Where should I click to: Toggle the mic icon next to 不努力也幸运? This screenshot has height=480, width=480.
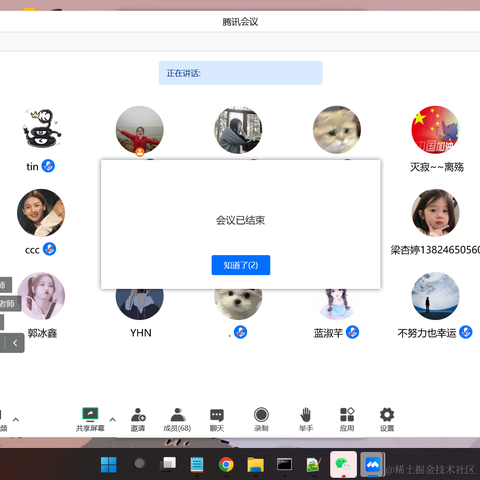tap(466, 332)
